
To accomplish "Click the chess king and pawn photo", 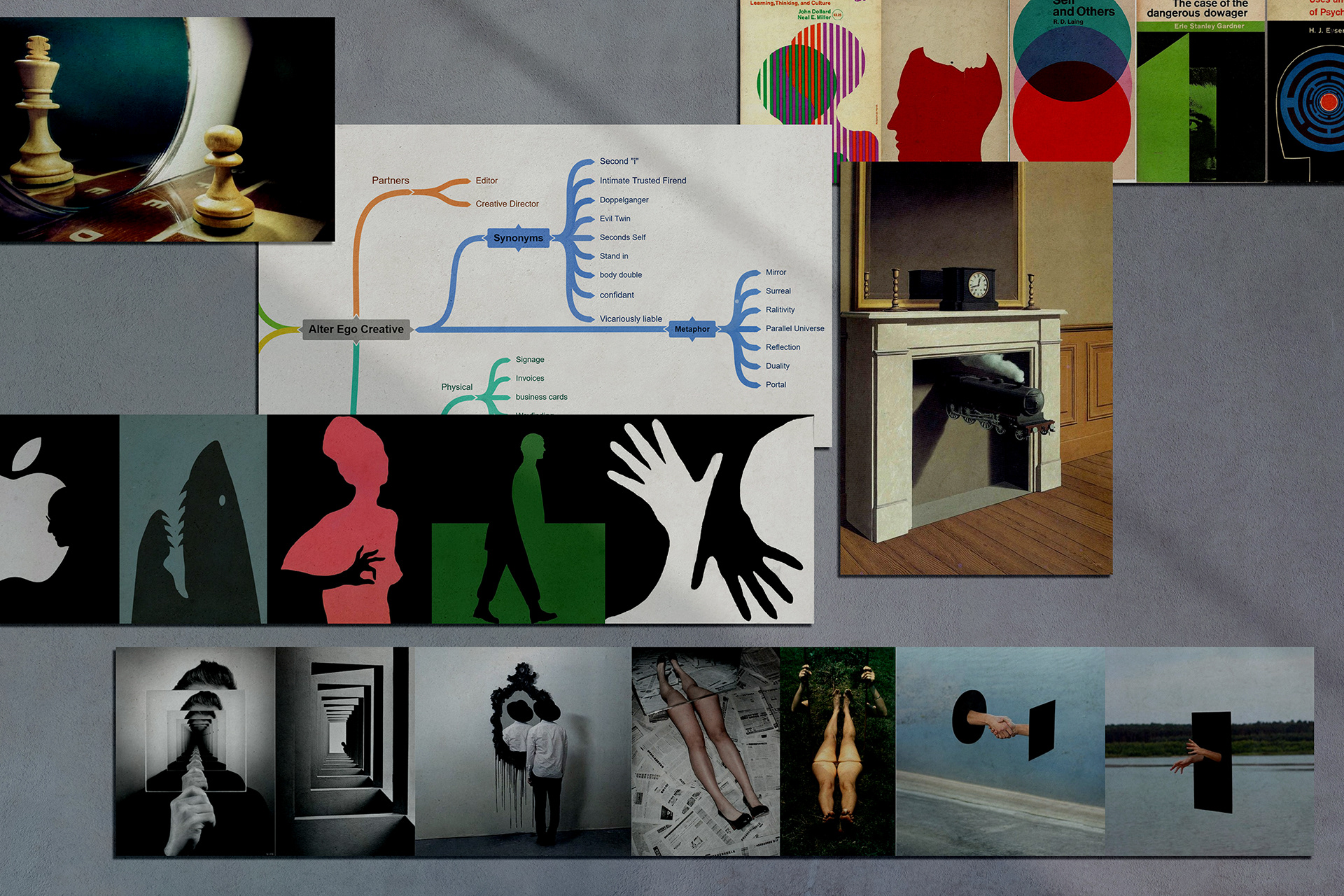I will (167, 129).
